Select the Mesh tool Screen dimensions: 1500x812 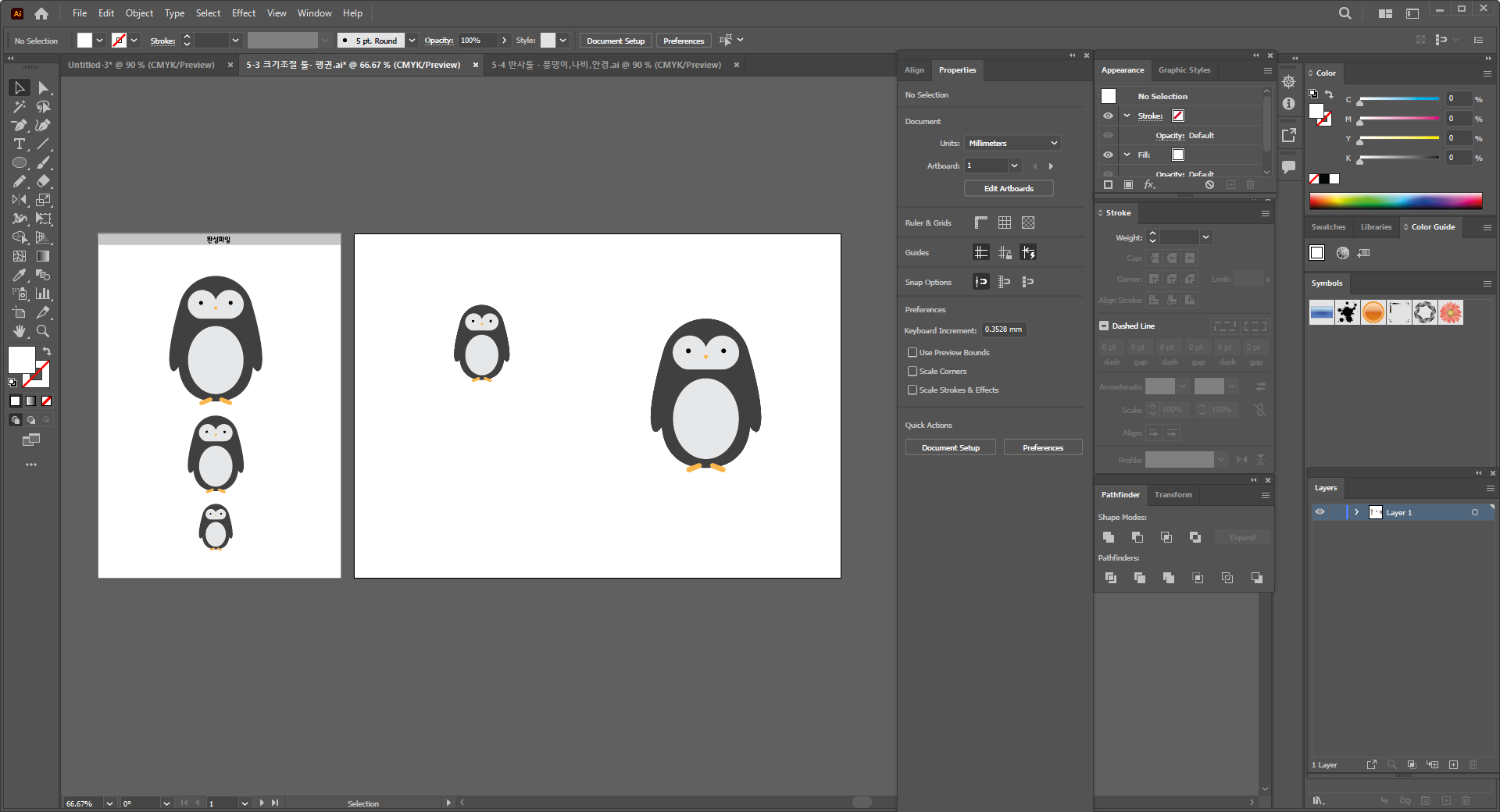click(x=20, y=257)
